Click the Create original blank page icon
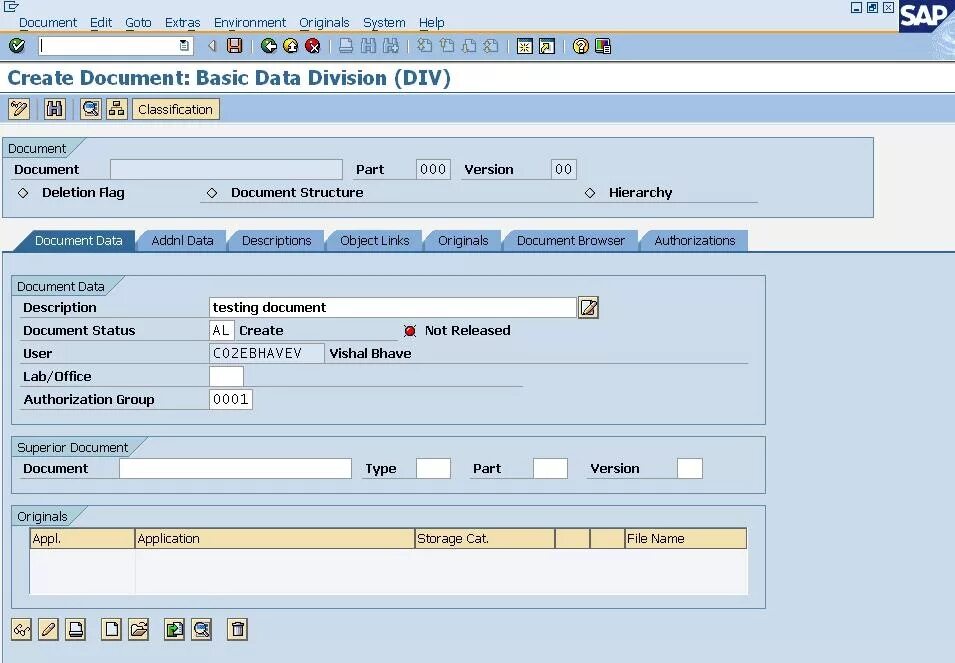Image resolution: width=955 pixels, height=663 pixels. 111,630
